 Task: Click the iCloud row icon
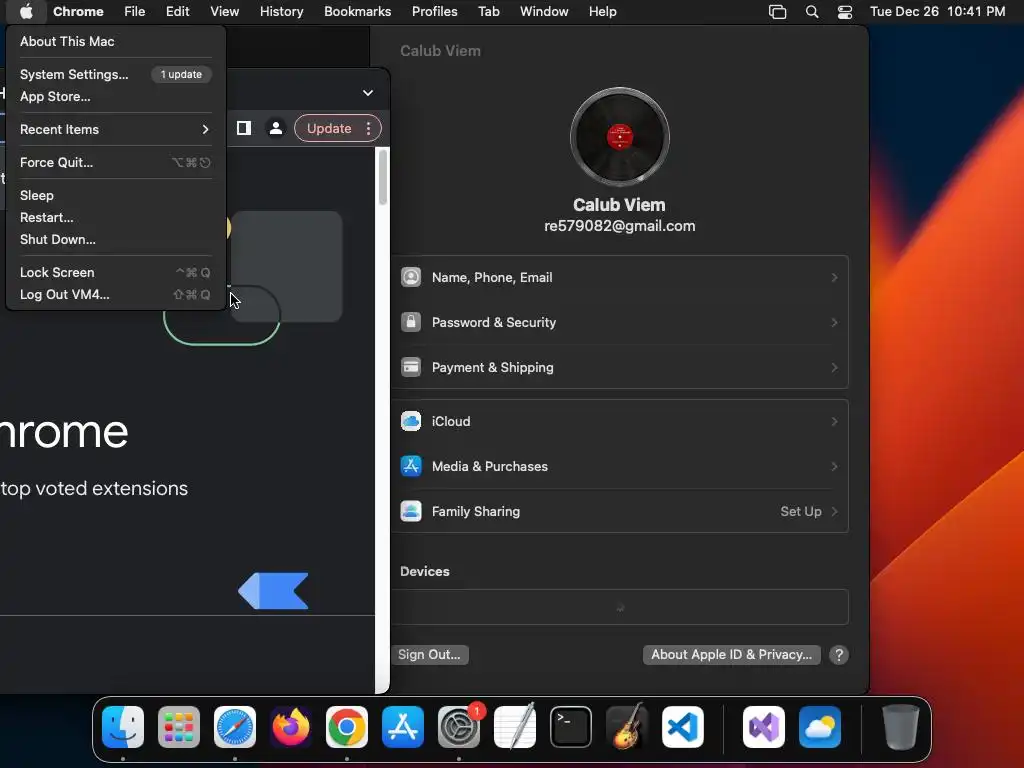[x=411, y=421]
